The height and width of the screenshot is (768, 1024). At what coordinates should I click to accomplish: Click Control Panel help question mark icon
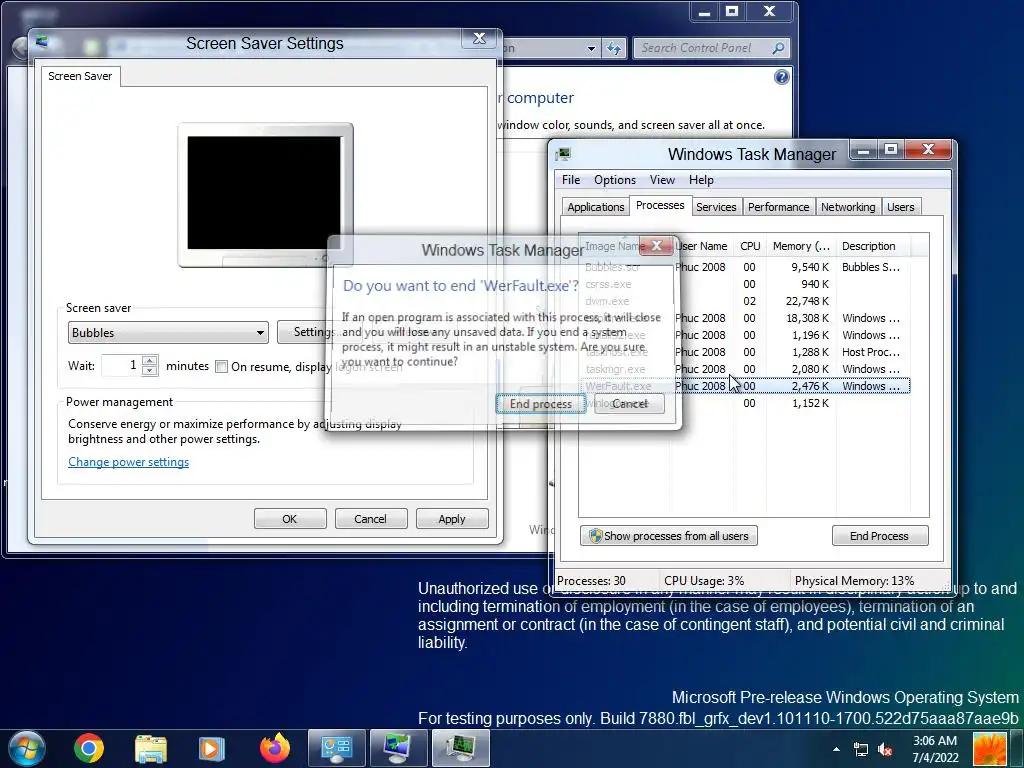781,78
